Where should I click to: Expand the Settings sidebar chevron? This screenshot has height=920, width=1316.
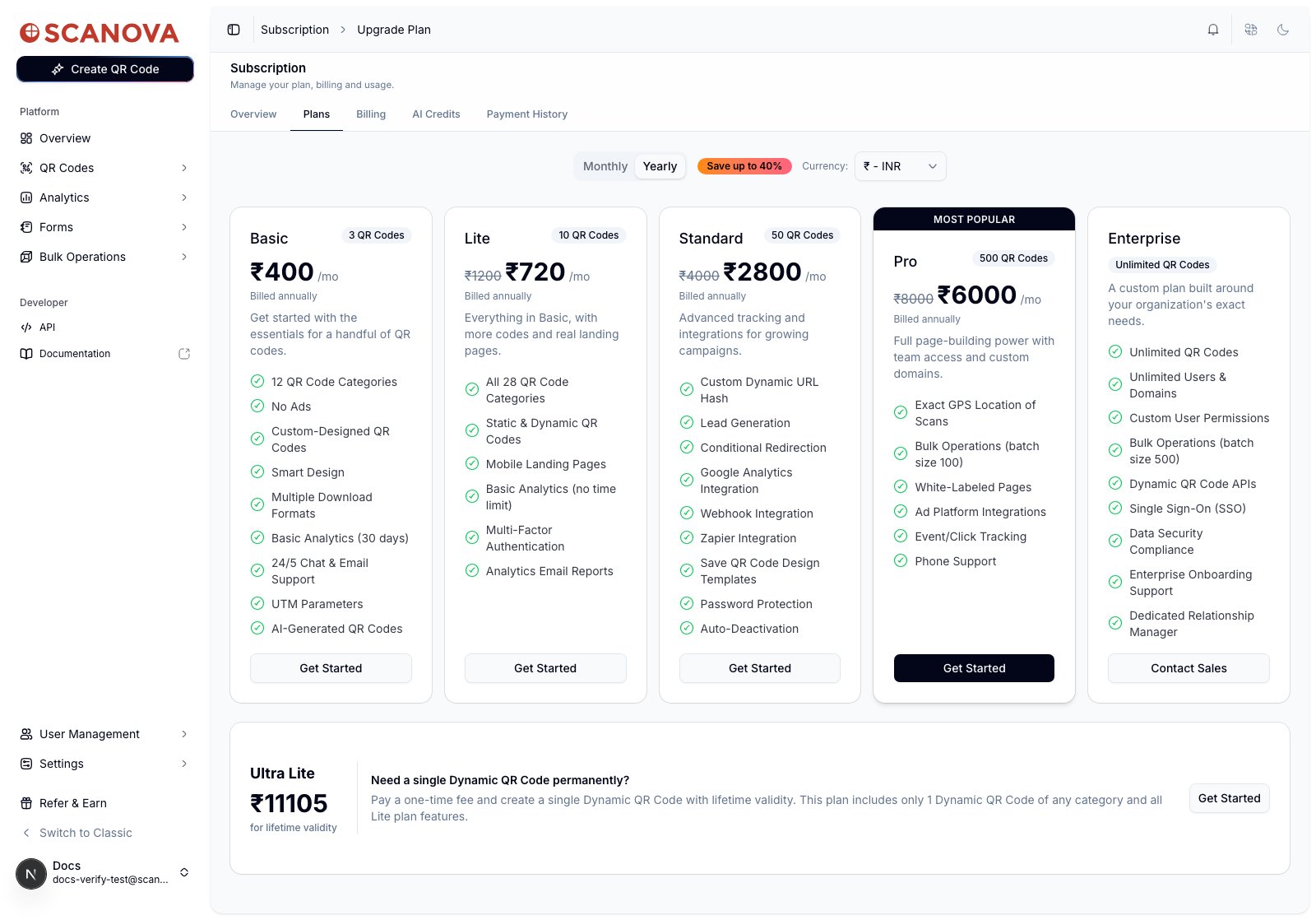click(x=184, y=764)
